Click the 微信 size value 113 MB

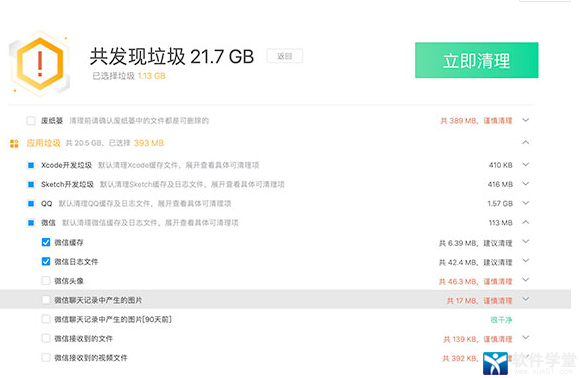(500, 223)
